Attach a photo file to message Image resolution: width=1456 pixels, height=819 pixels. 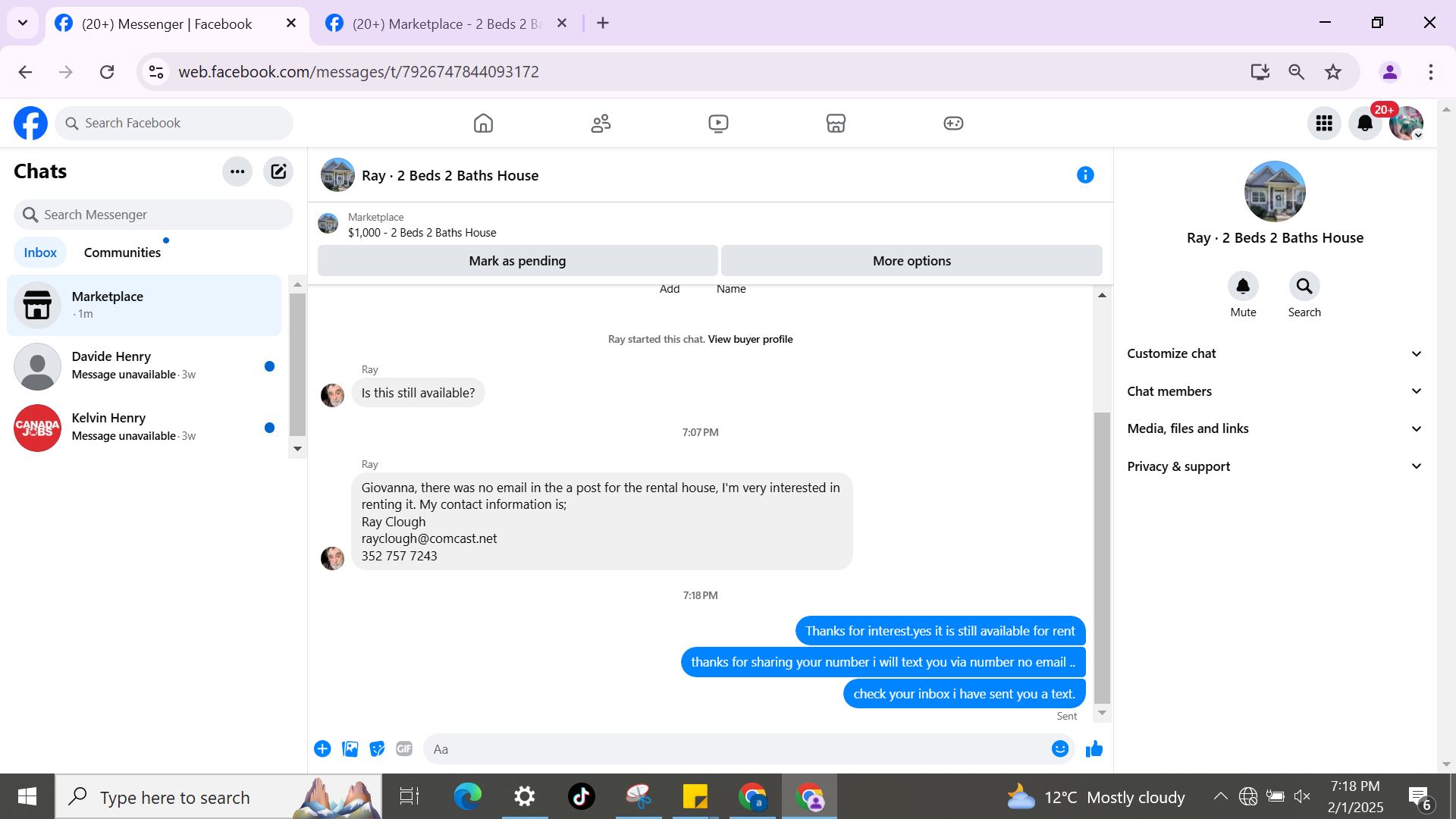[350, 749]
